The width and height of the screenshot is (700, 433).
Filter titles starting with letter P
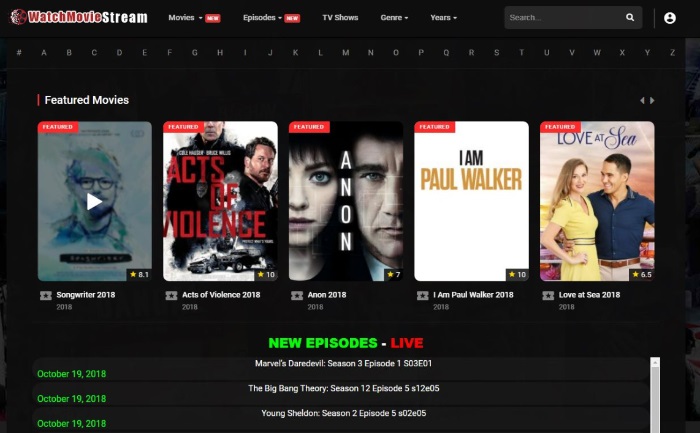[421, 53]
